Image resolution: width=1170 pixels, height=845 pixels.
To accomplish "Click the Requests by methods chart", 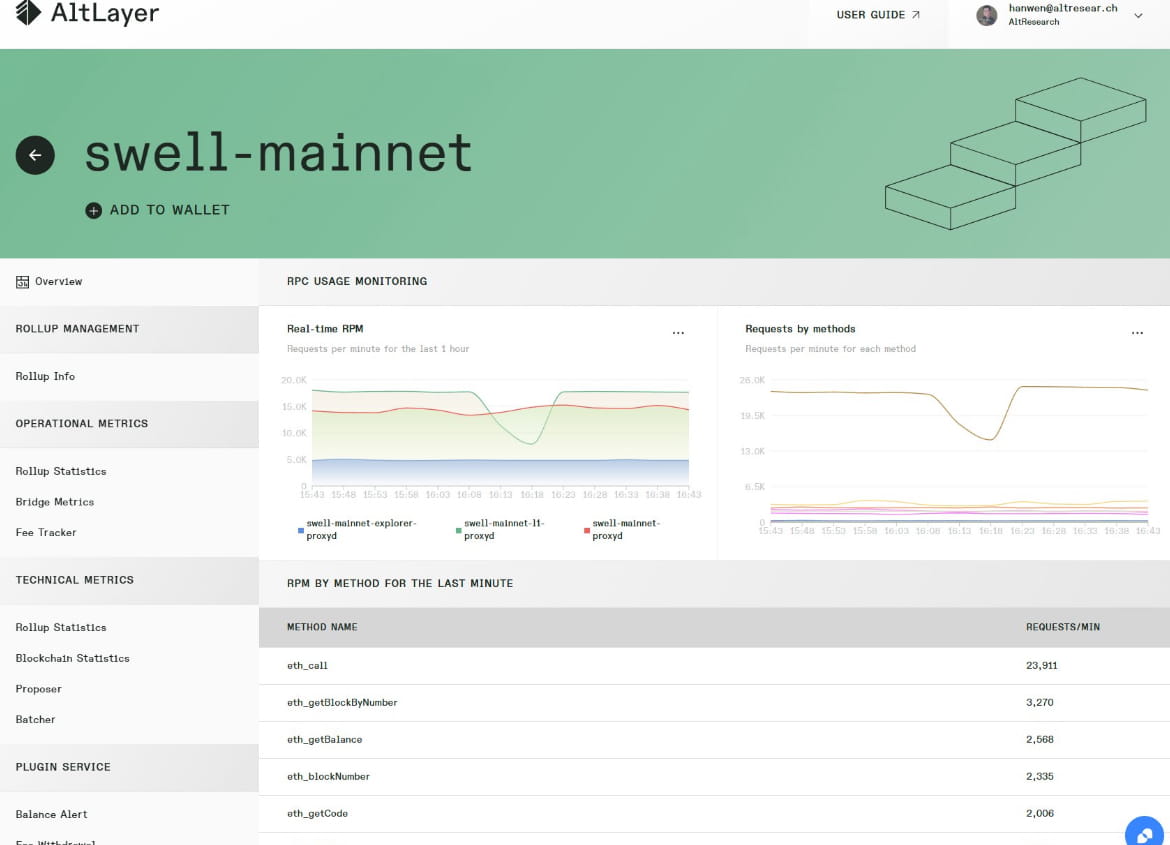I will tap(959, 450).
